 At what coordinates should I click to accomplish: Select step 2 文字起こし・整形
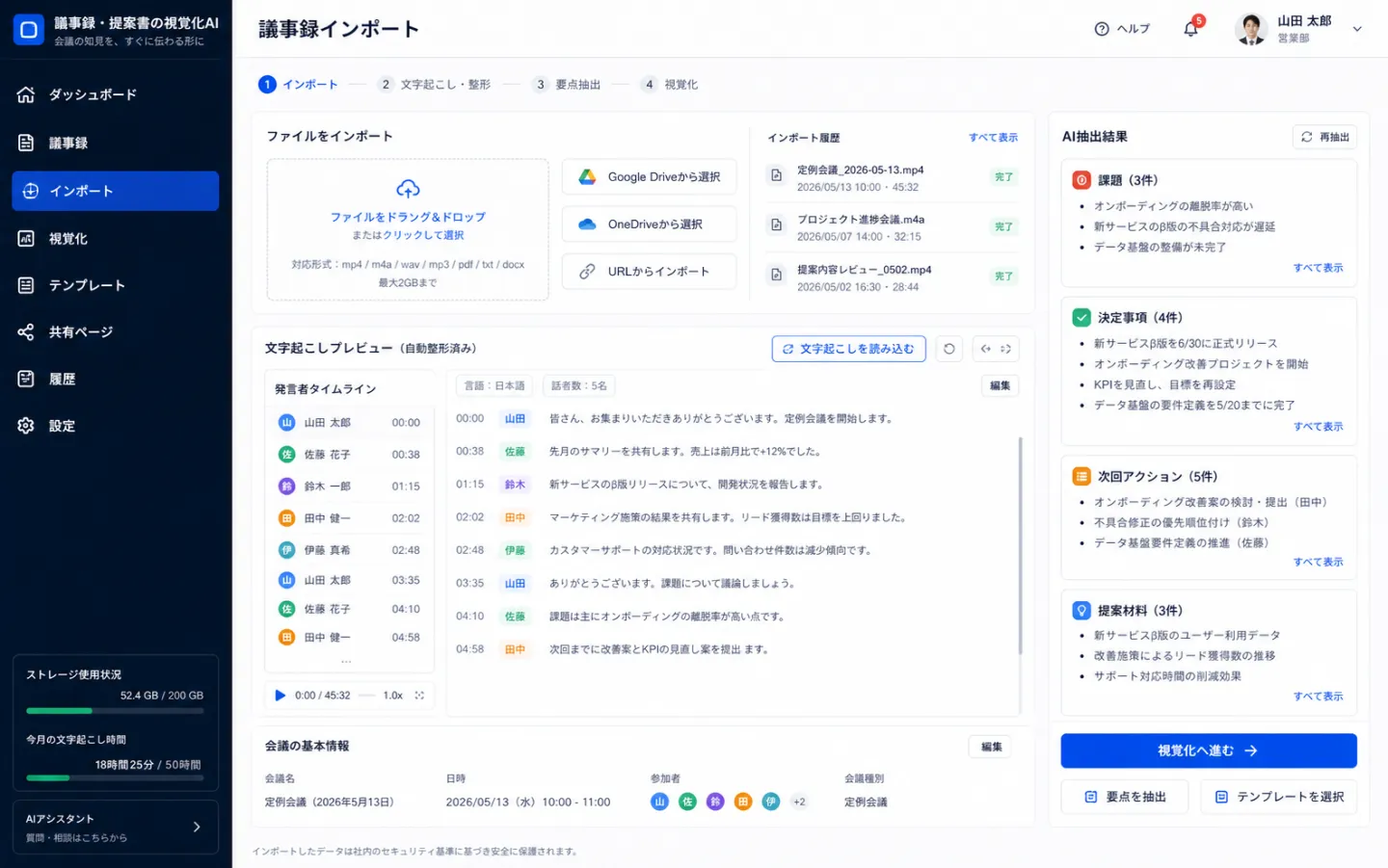click(x=434, y=85)
